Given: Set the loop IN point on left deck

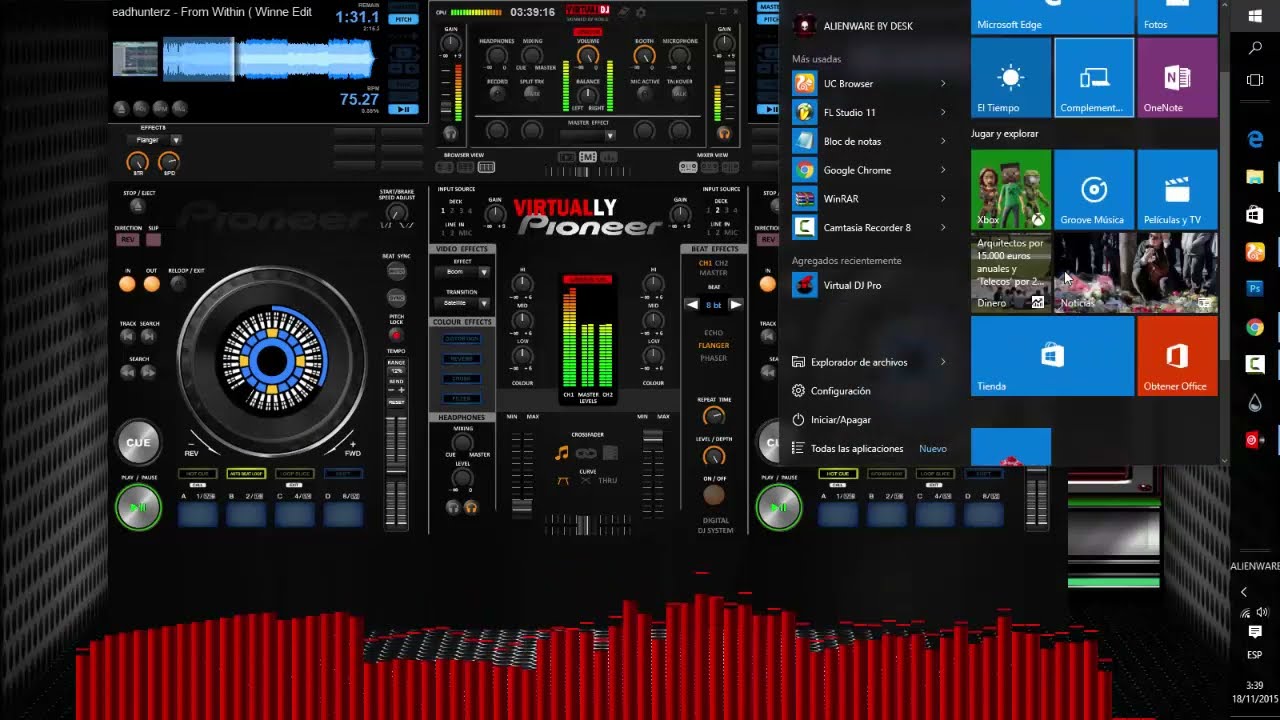Looking at the screenshot, I should pos(127,284).
